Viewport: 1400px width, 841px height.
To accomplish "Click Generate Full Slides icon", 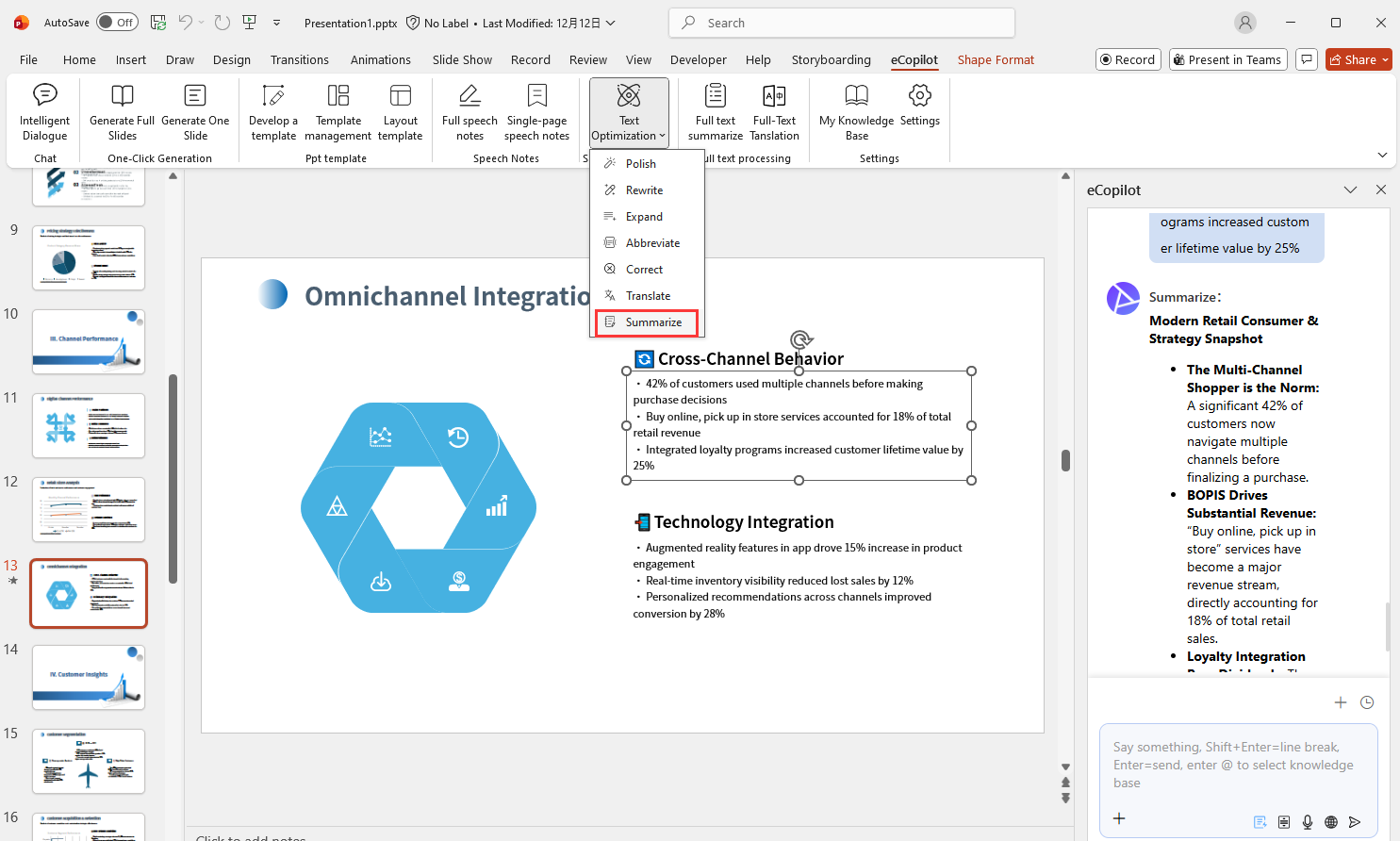I will pos(122,95).
